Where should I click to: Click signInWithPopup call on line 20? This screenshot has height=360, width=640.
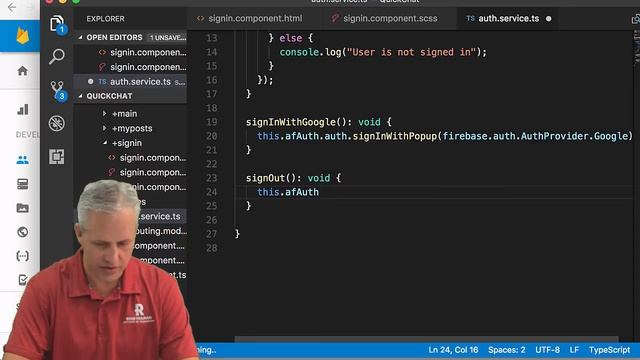click(x=395, y=136)
